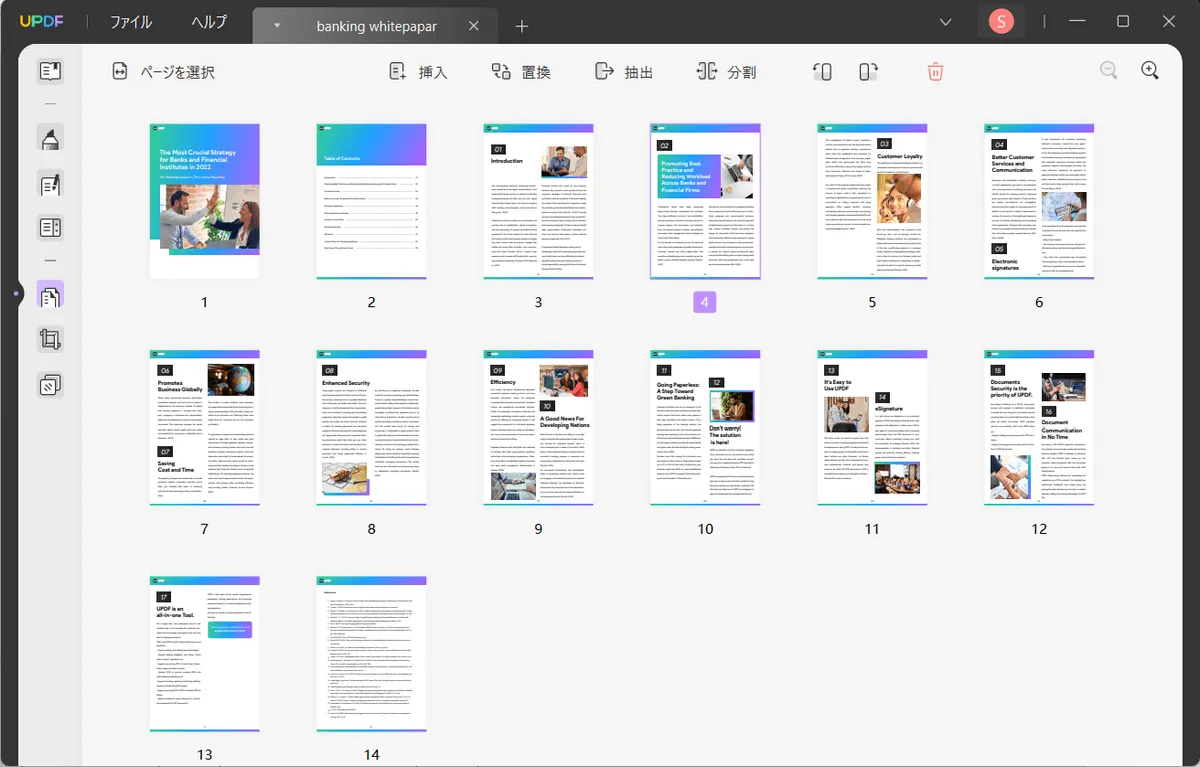Select page 14 references thumbnail
The image size is (1200, 767).
coord(371,653)
